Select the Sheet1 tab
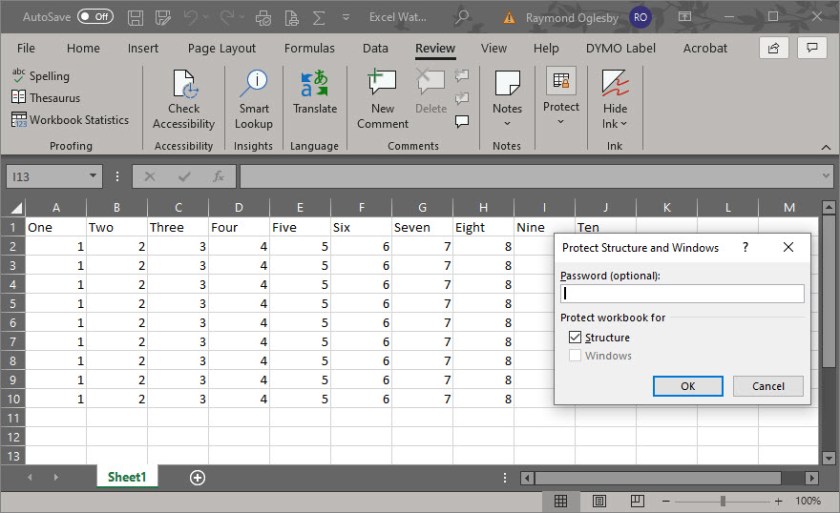 tap(127, 477)
